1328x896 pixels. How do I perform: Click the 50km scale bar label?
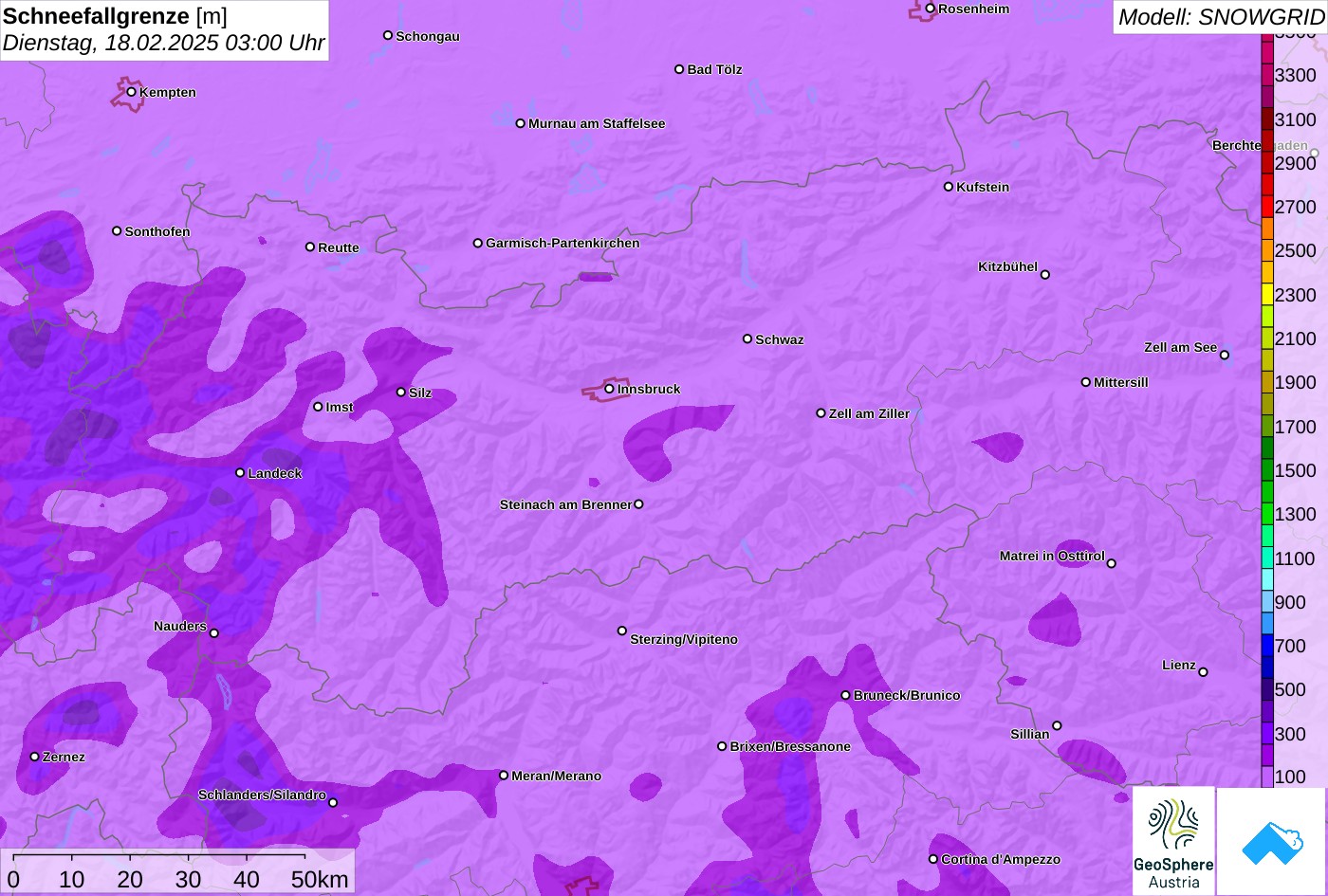tap(320, 880)
